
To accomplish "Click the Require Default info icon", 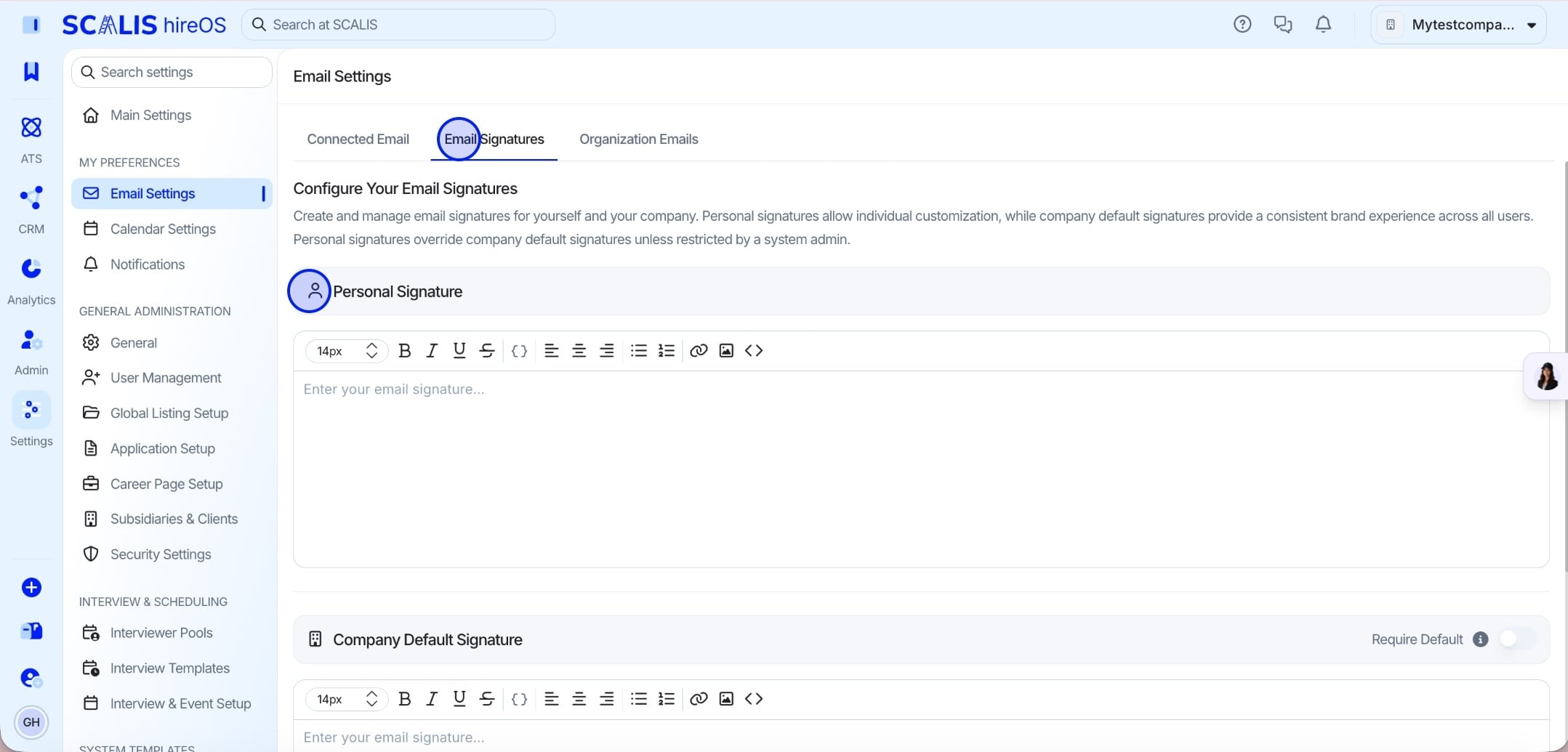I will coord(1480,639).
